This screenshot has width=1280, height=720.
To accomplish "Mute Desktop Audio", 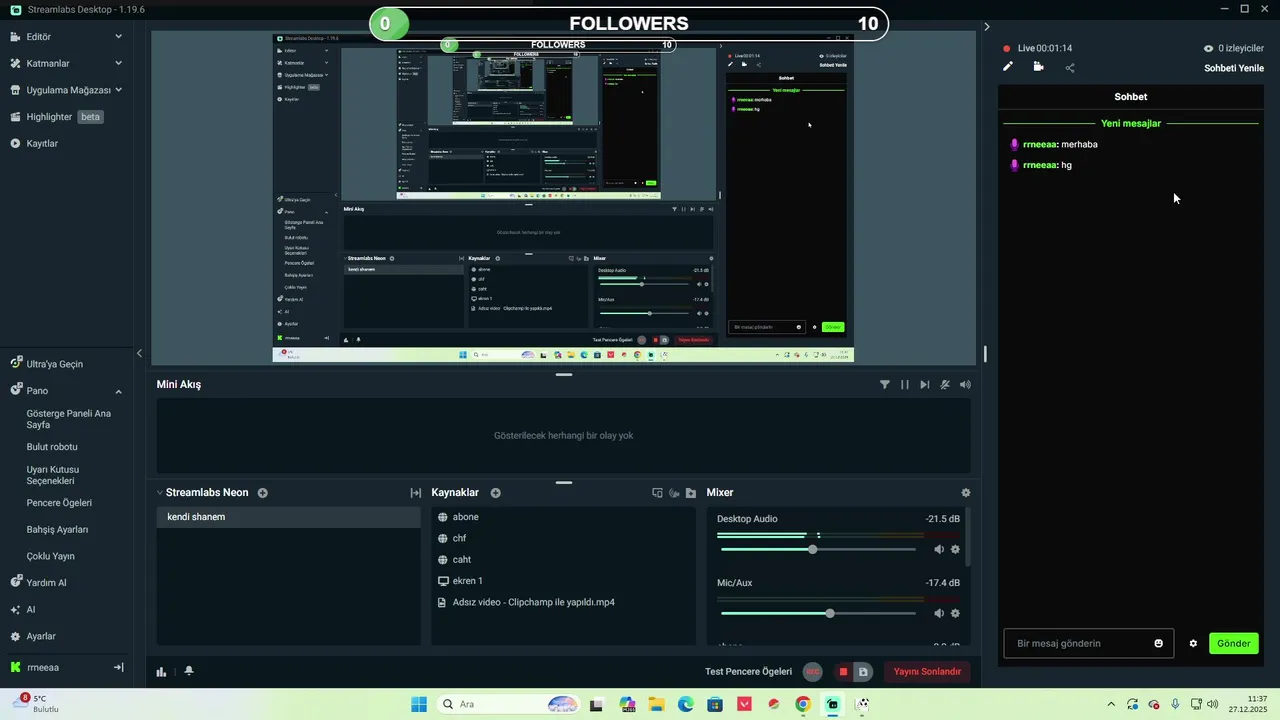I will [939, 549].
